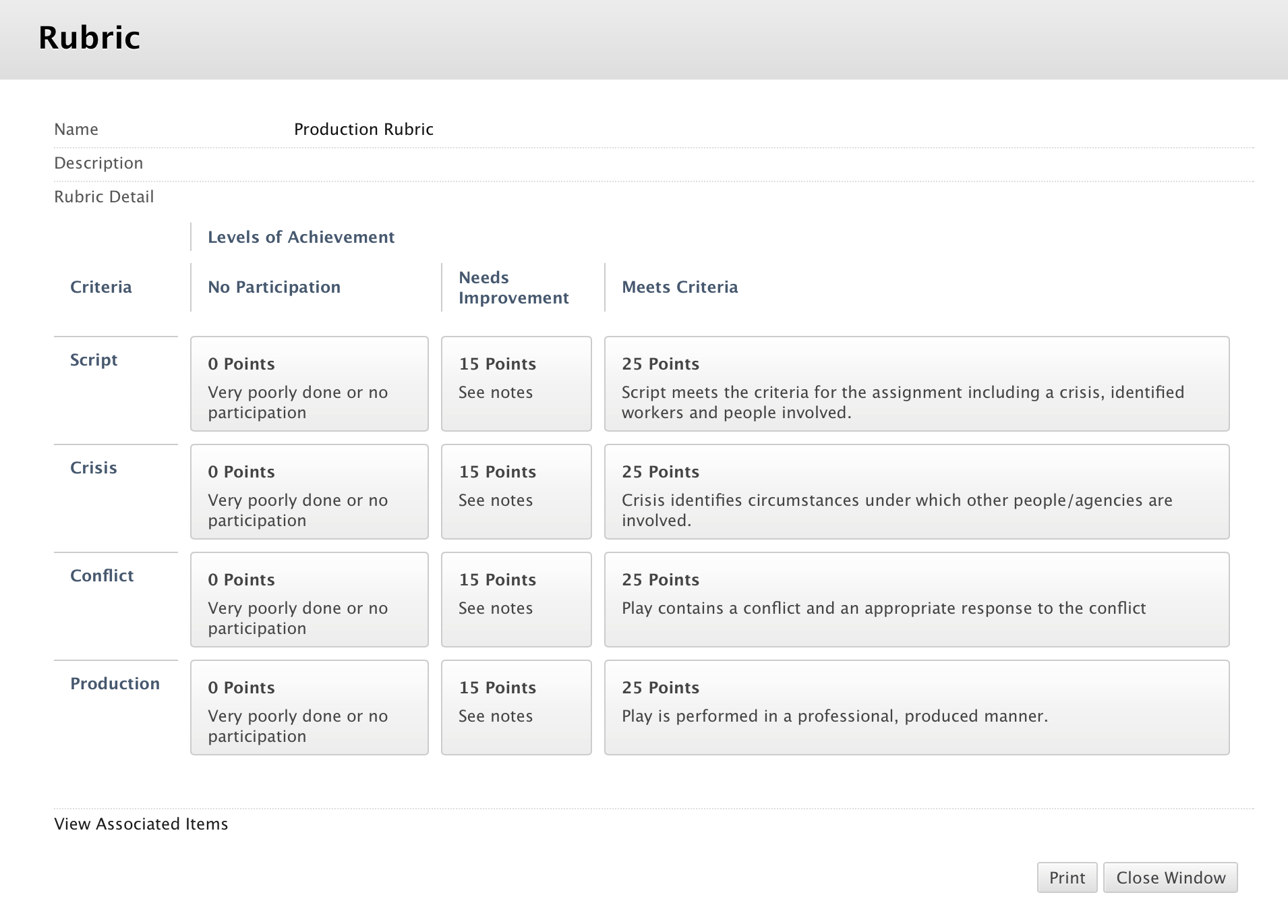Choose Crisis 0 Points cell

click(x=309, y=492)
